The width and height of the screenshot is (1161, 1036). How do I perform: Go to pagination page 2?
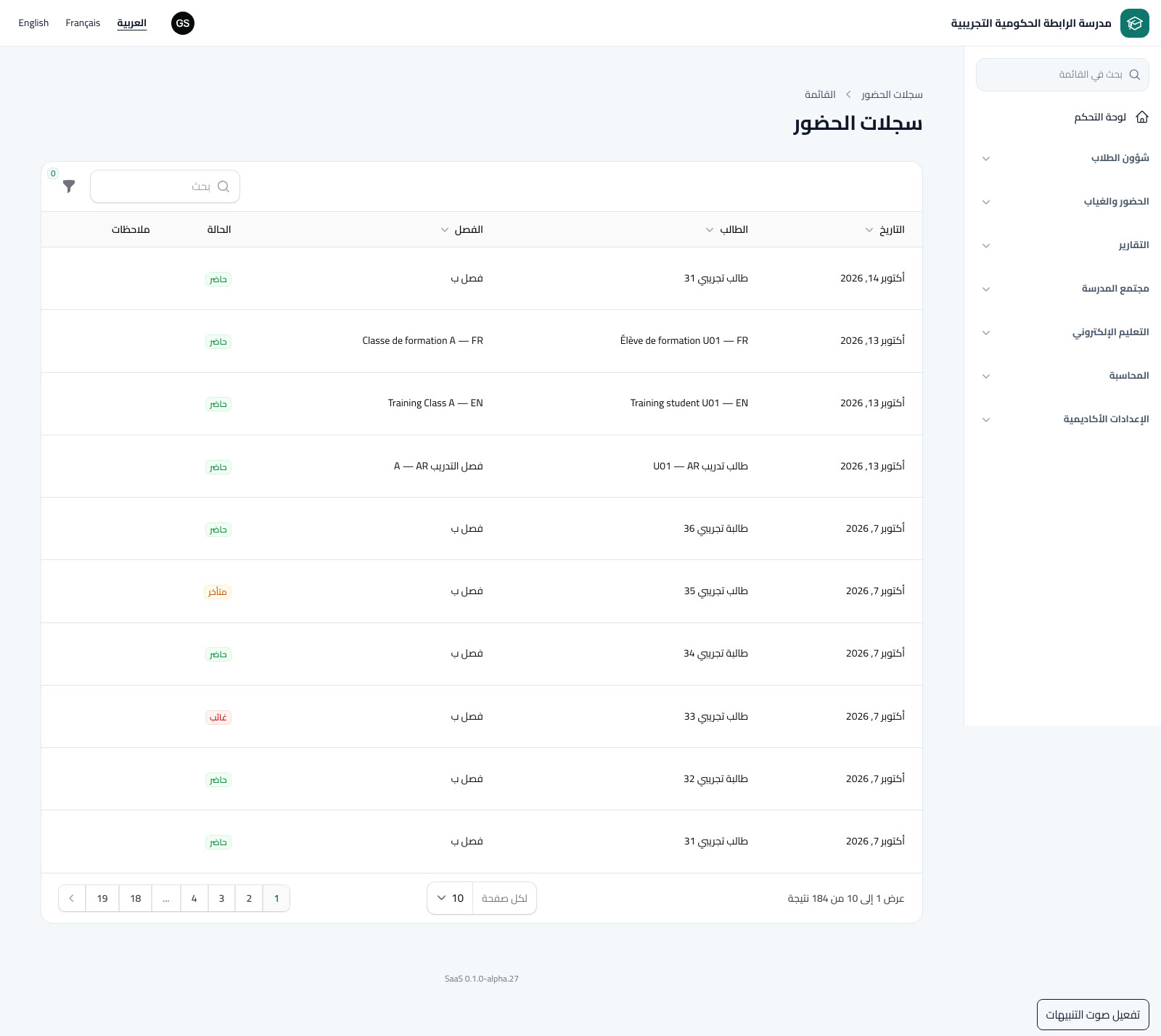[x=249, y=898]
